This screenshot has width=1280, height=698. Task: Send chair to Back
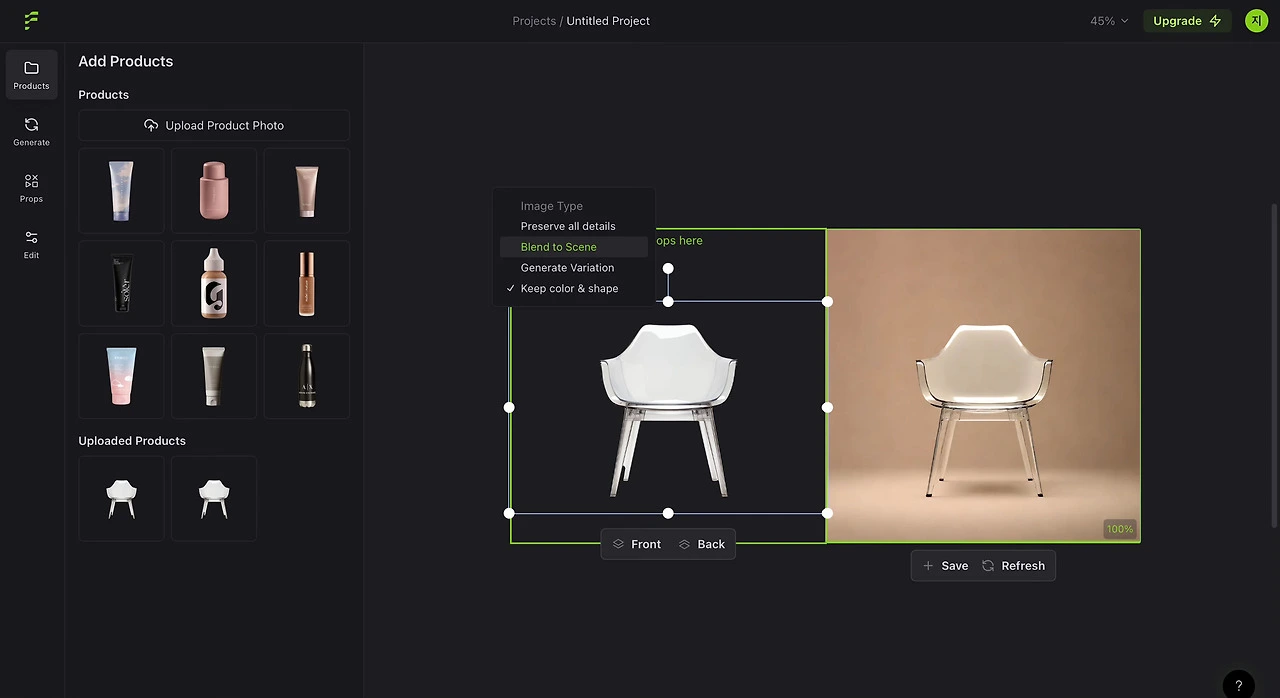tap(701, 544)
